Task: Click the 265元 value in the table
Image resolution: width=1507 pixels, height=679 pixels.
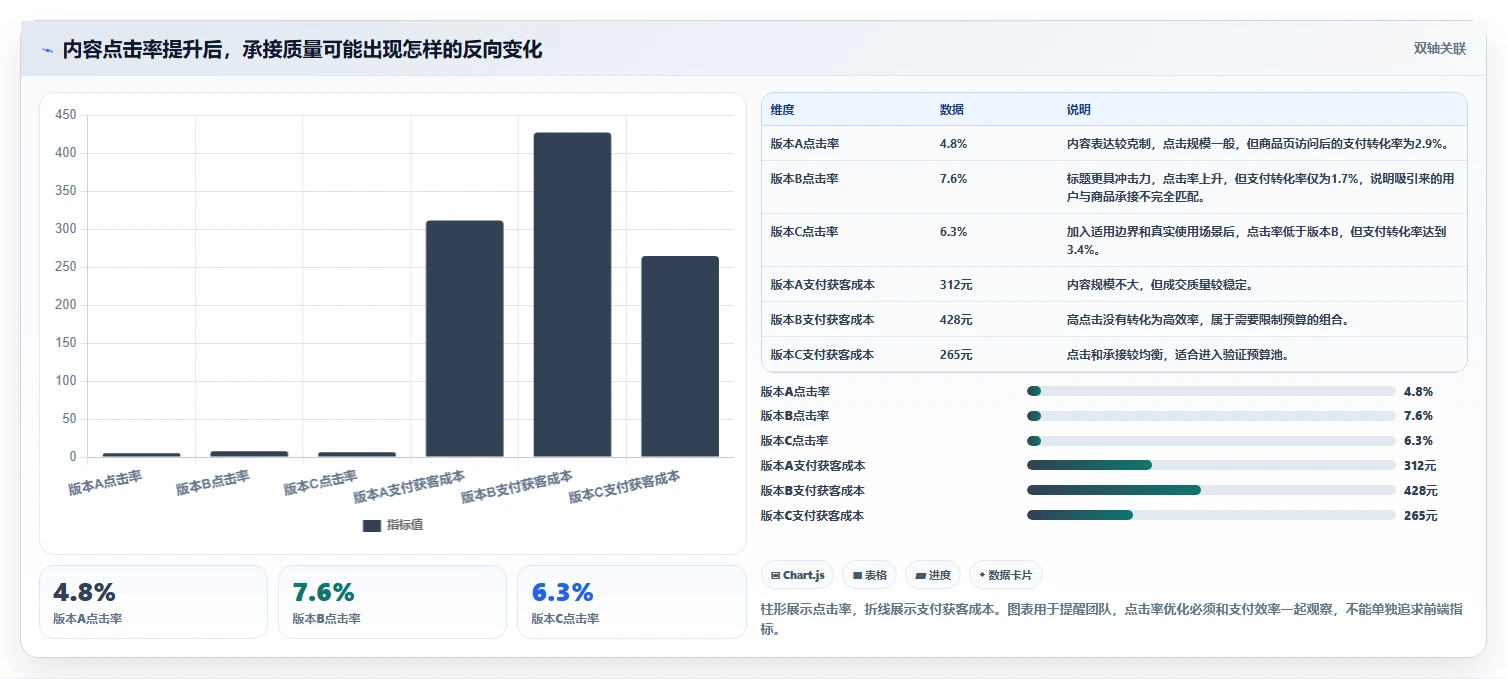Action: (956, 355)
